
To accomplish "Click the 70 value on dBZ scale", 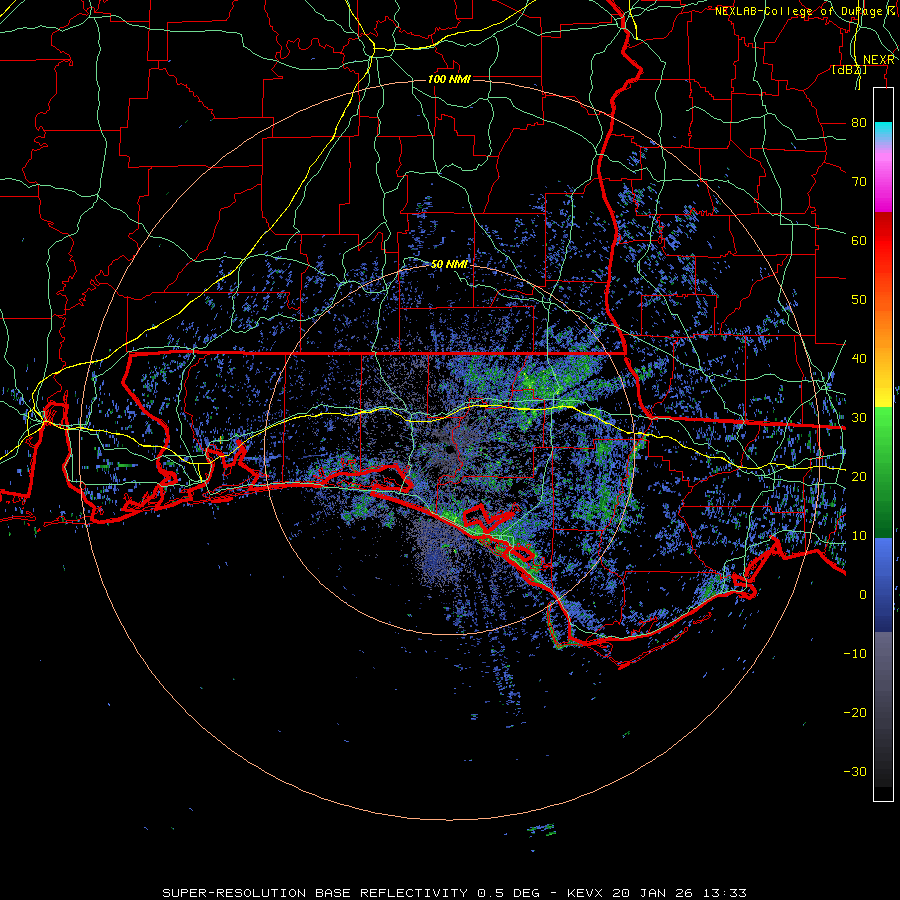I will pyautogui.click(x=859, y=182).
